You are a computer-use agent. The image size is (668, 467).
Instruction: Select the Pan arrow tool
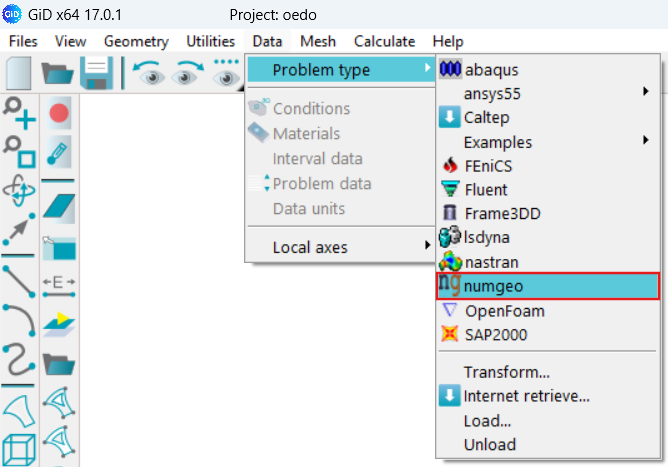(x=19, y=230)
